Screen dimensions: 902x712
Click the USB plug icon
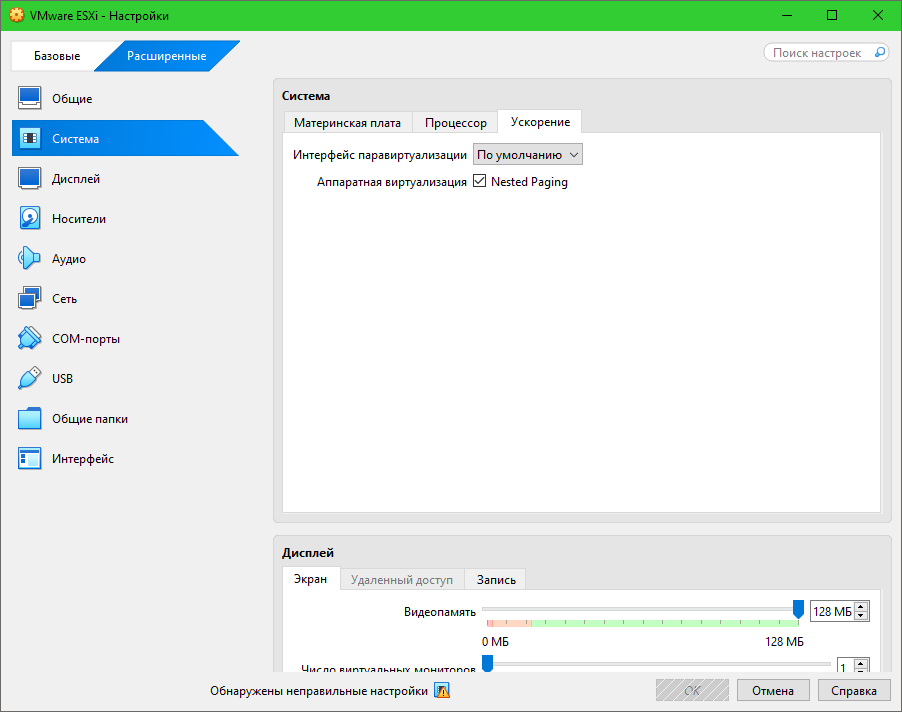pyautogui.click(x=30, y=378)
